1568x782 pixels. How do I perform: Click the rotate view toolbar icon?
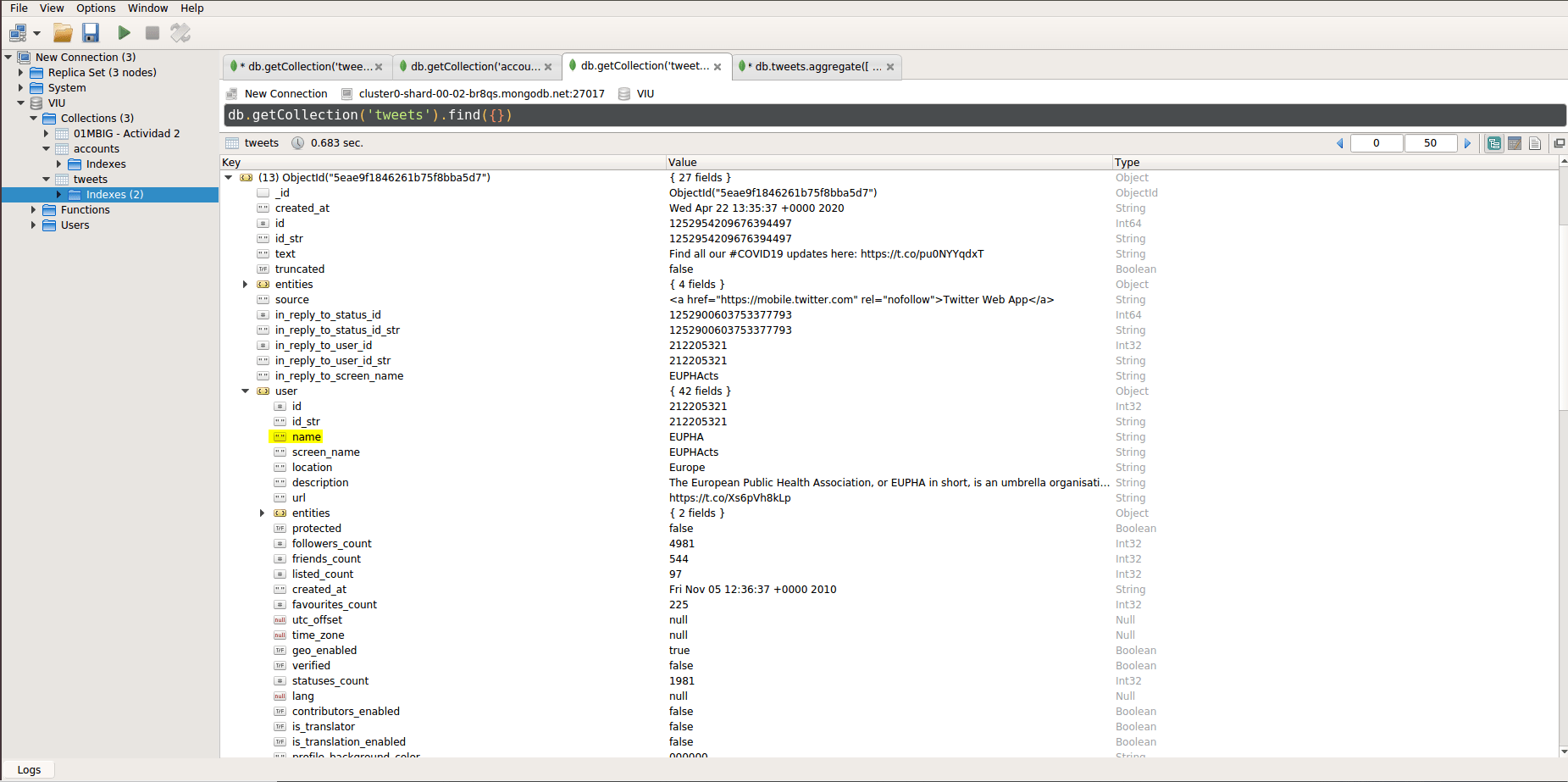pyautogui.click(x=180, y=33)
